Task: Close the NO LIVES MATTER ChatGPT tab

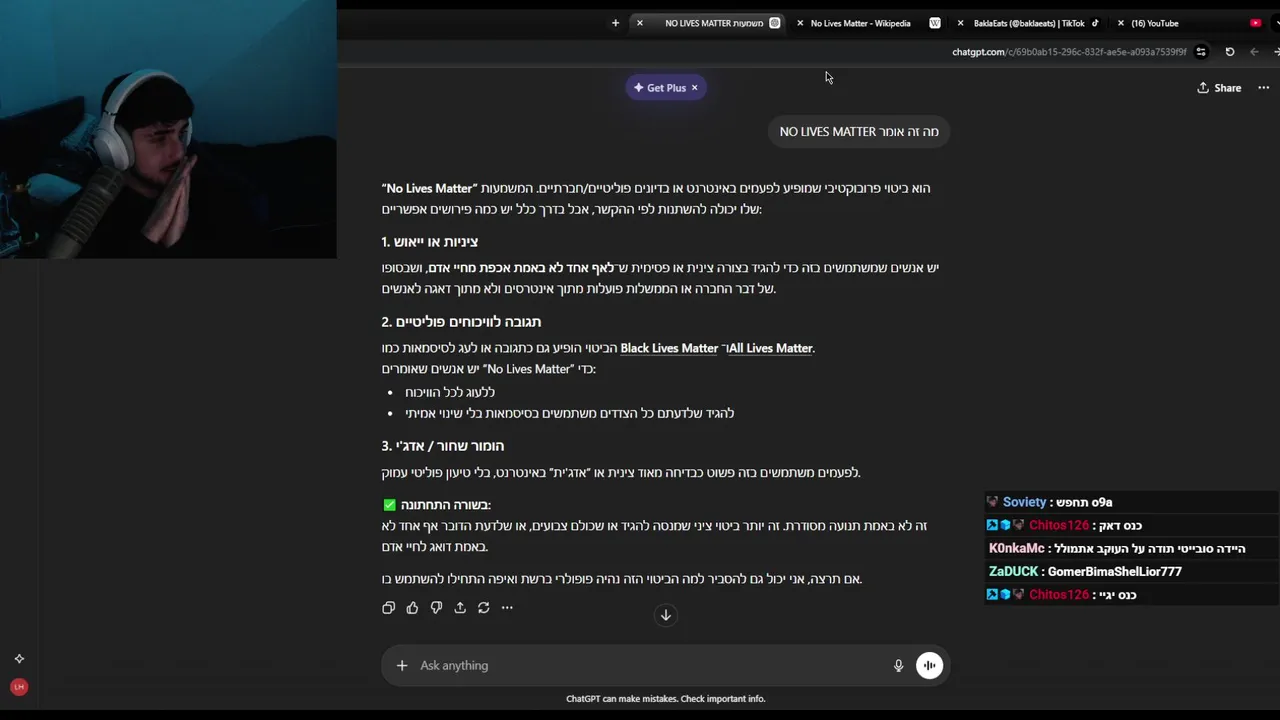Action: [x=640, y=23]
